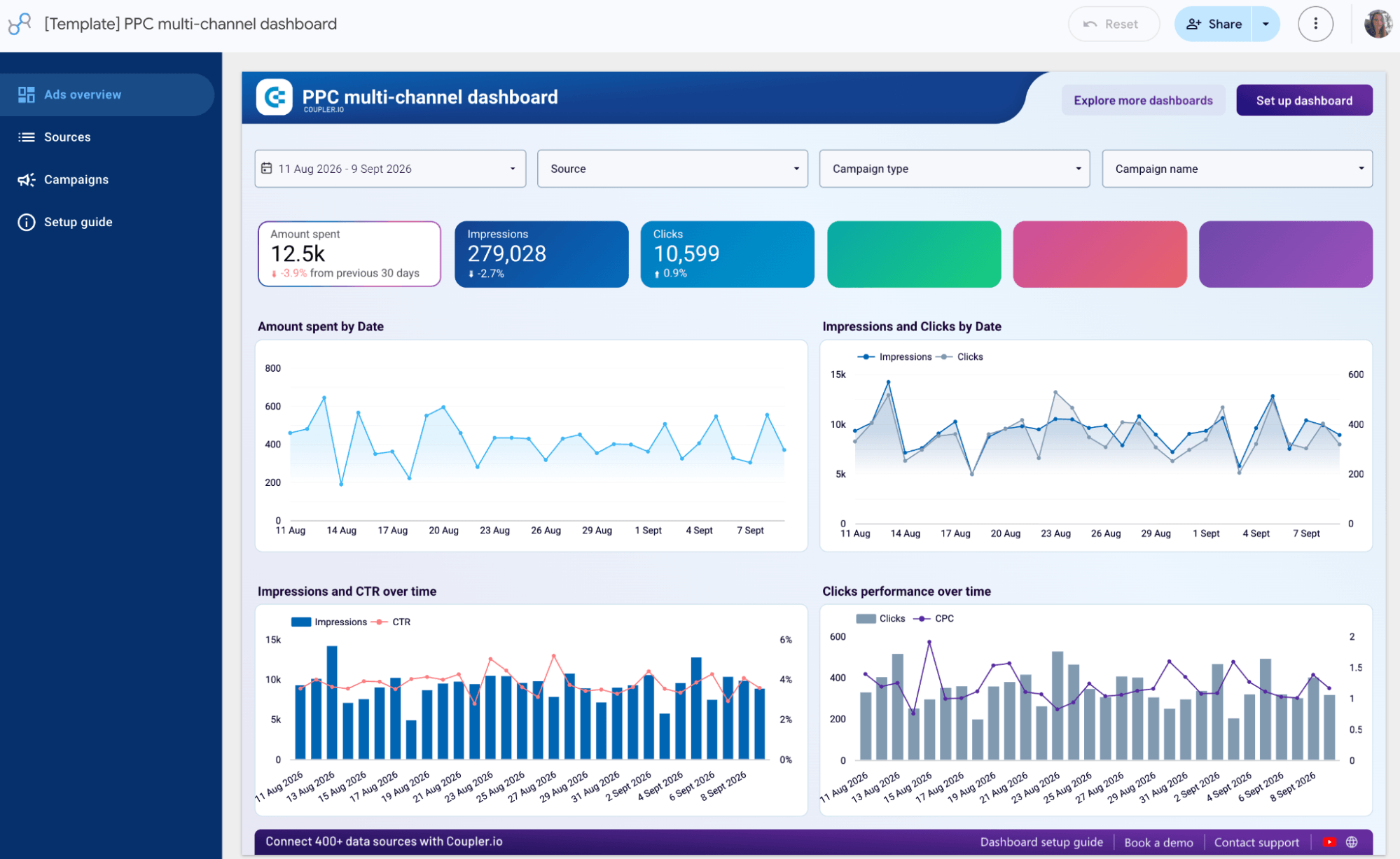Image resolution: width=1400 pixels, height=859 pixels.
Task: Toggle Clicks legend in Impressions and Clicks chart
Action: 961,357
